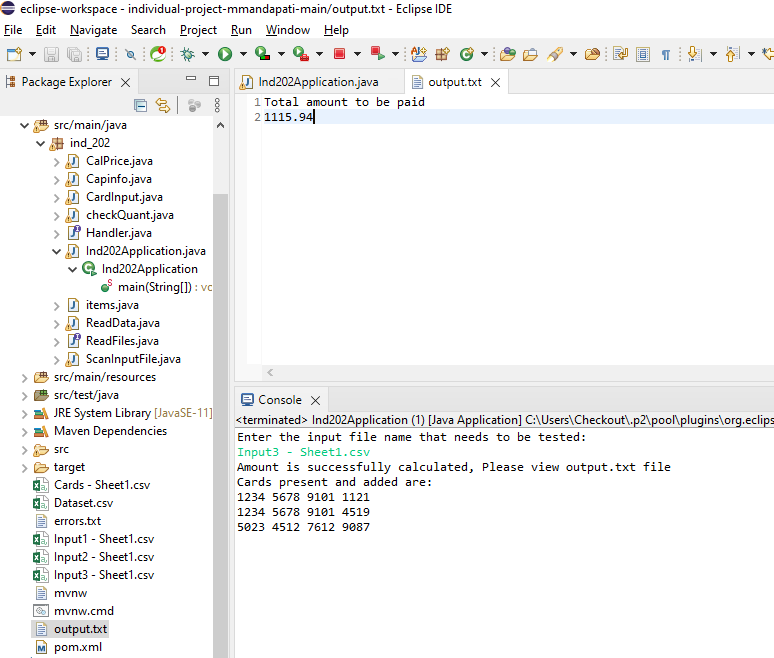The width and height of the screenshot is (774, 658).
Task: Collapse the ind_202 package node
Action: tap(40, 144)
